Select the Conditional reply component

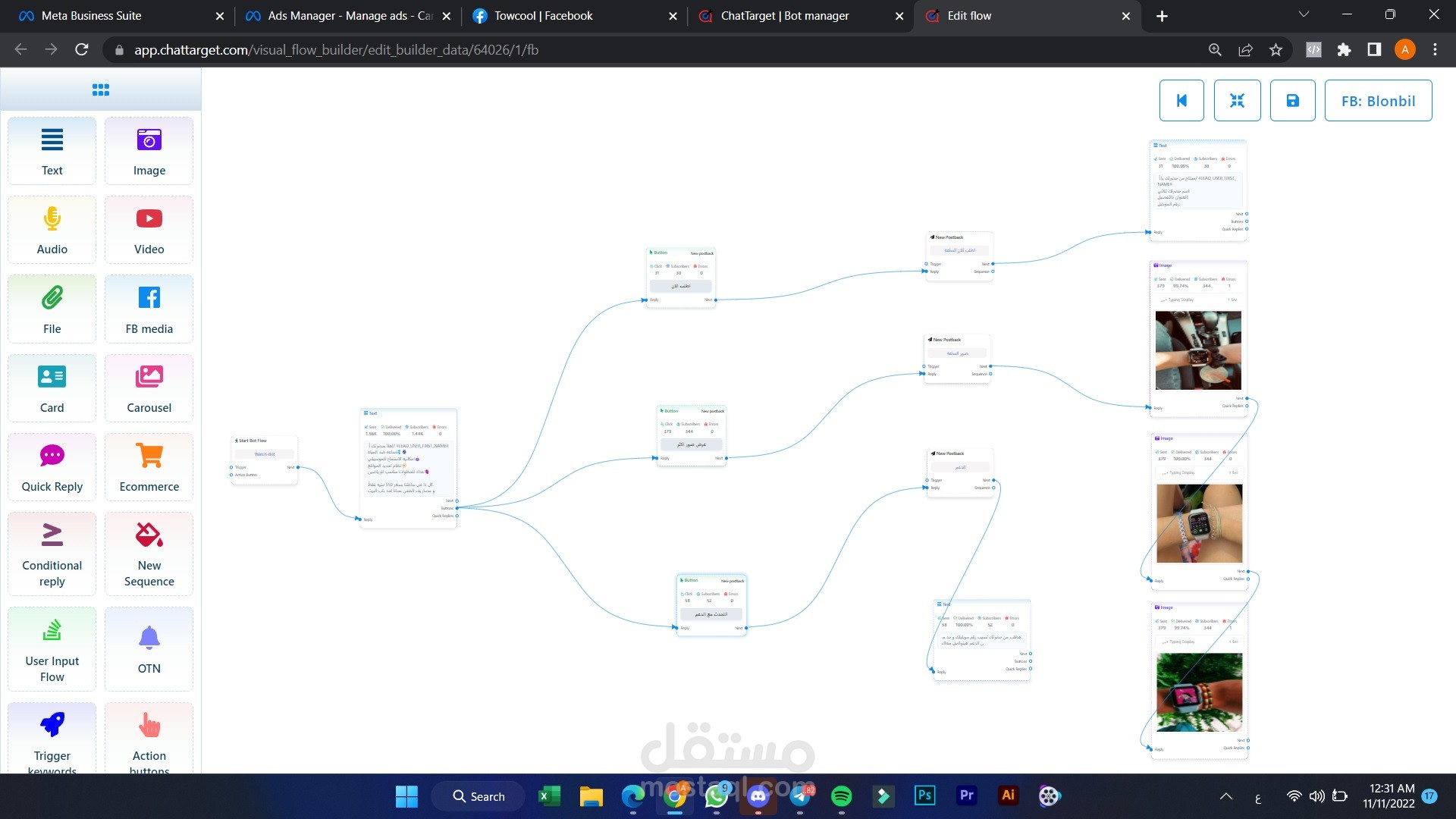click(x=52, y=554)
